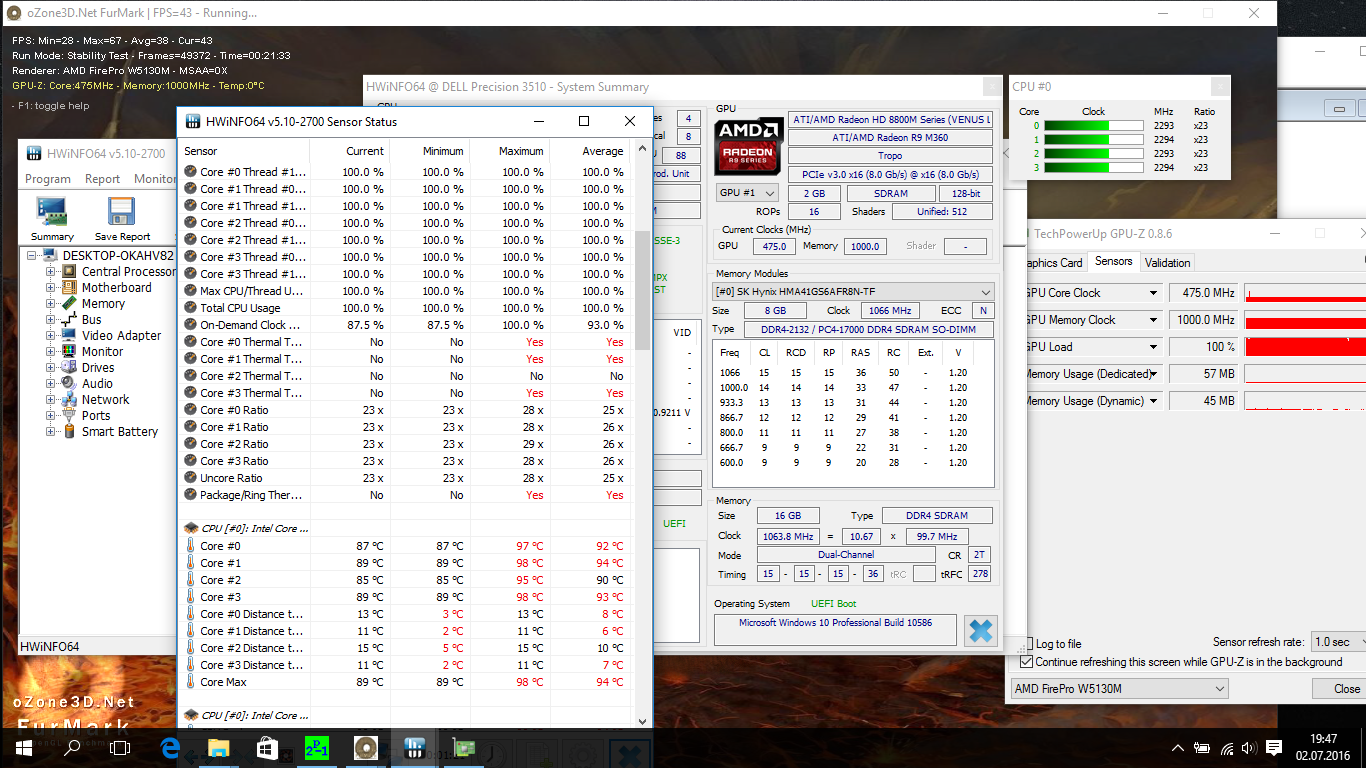Select the Central Processor chip icon
The image size is (1366, 768).
tap(69, 272)
